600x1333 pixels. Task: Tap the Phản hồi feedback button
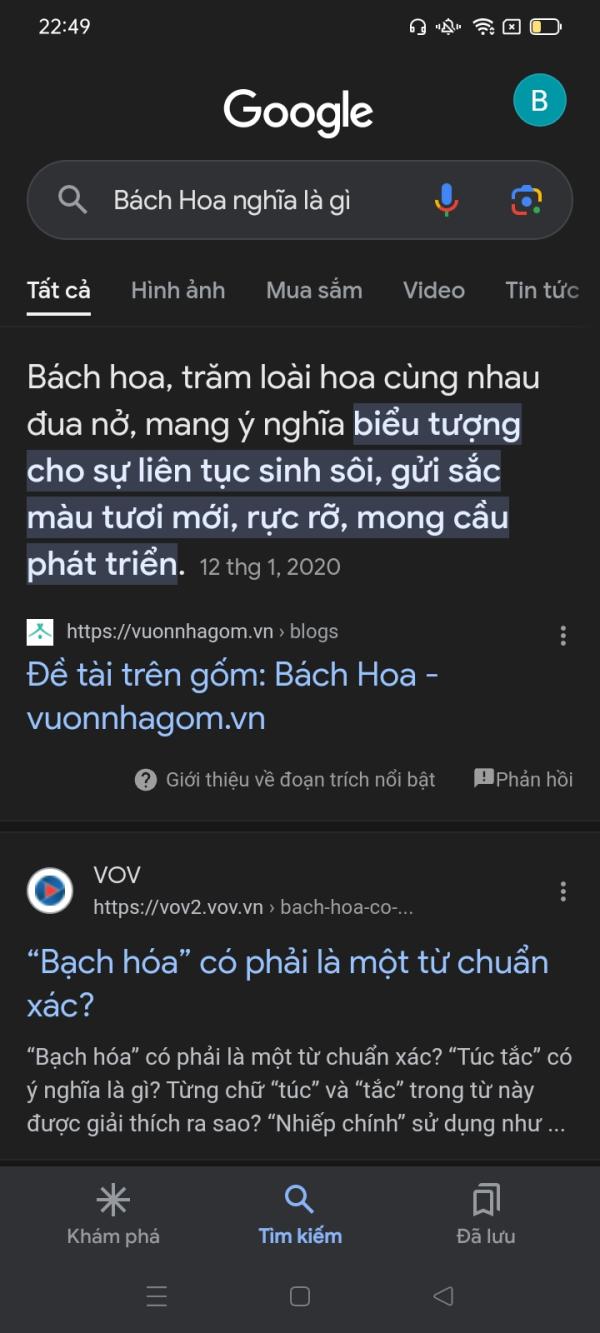(x=523, y=779)
